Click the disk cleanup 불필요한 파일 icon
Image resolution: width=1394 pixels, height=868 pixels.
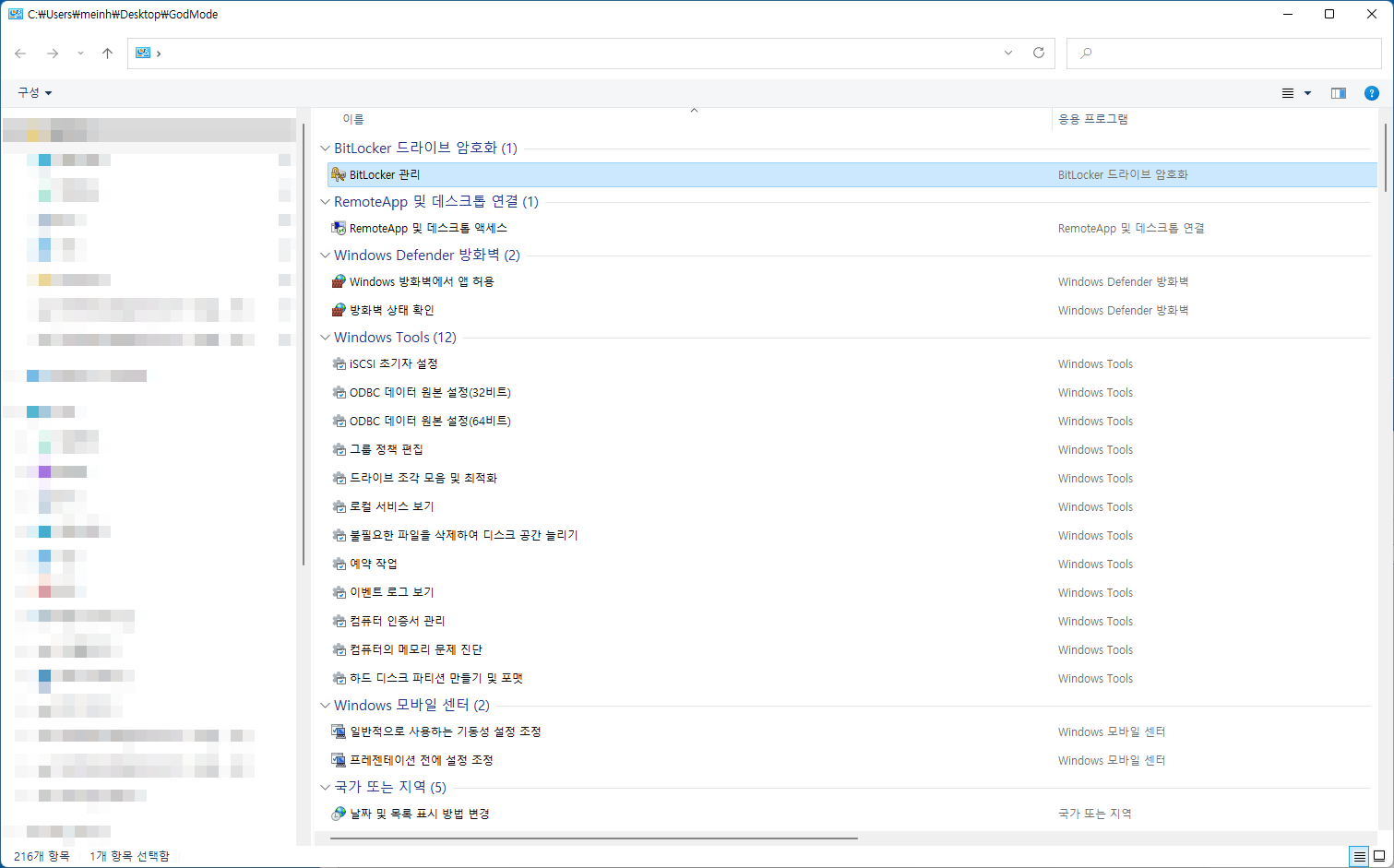click(339, 535)
